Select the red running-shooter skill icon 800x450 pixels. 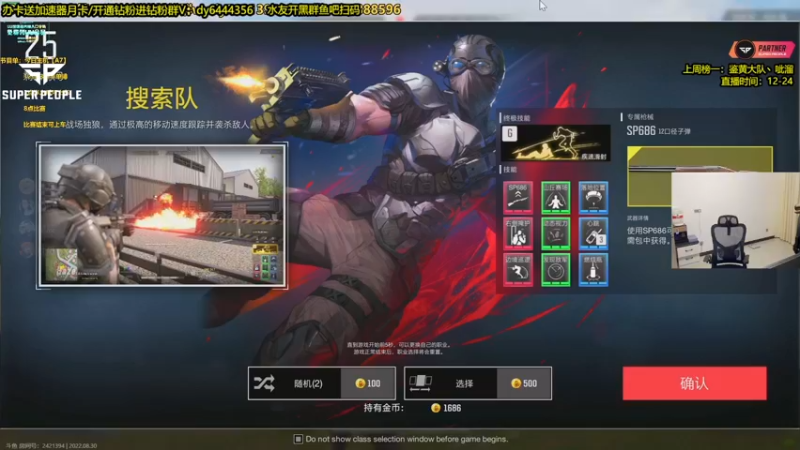518,269
